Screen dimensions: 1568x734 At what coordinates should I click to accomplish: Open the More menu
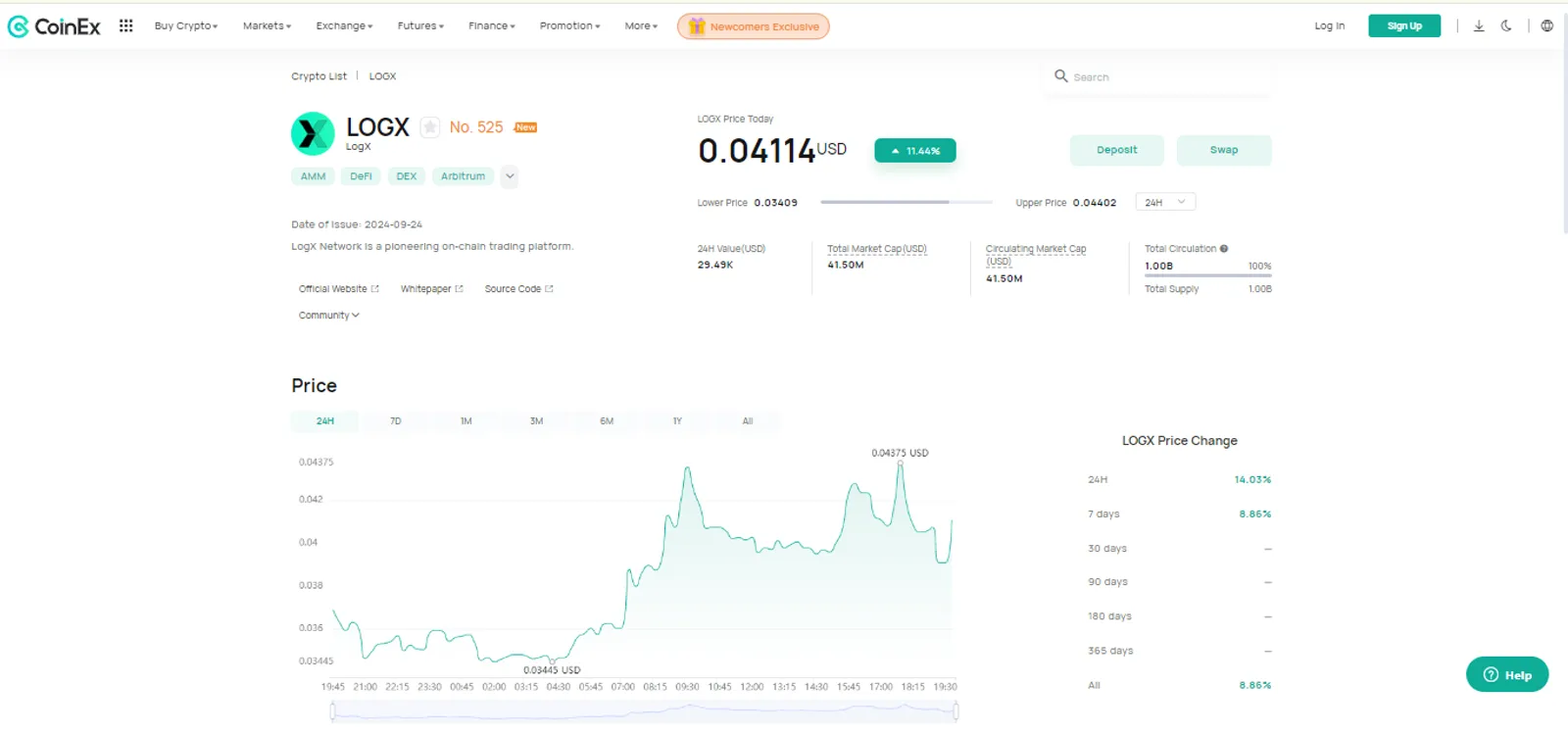click(x=641, y=26)
